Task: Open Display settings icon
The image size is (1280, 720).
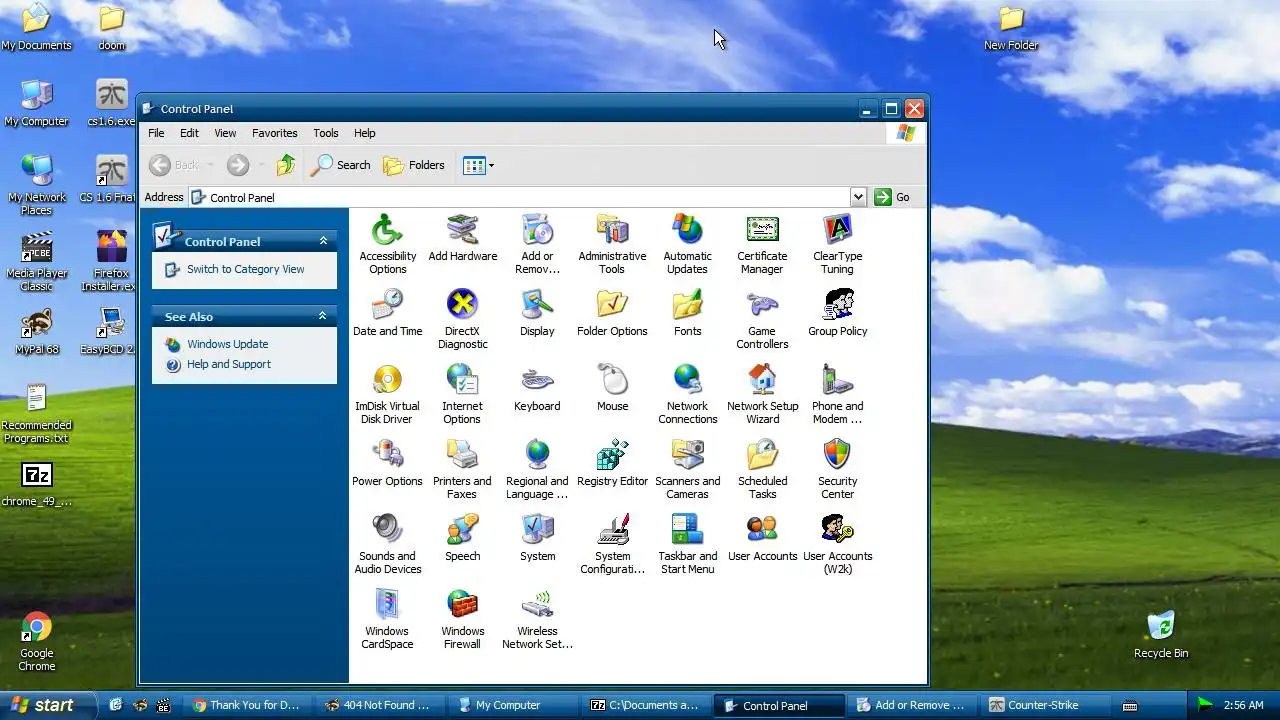Action: coord(537,313)
